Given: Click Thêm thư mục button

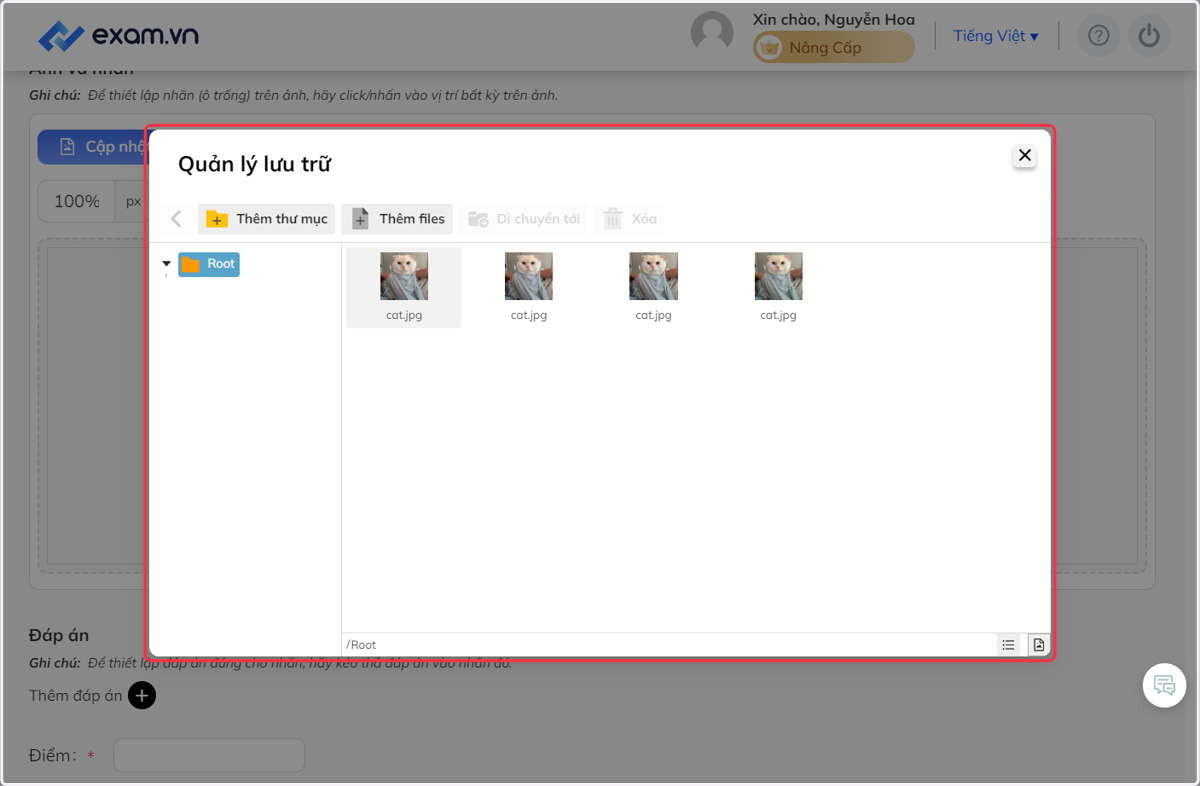Looking at the screenshot, I should (266, 219).
